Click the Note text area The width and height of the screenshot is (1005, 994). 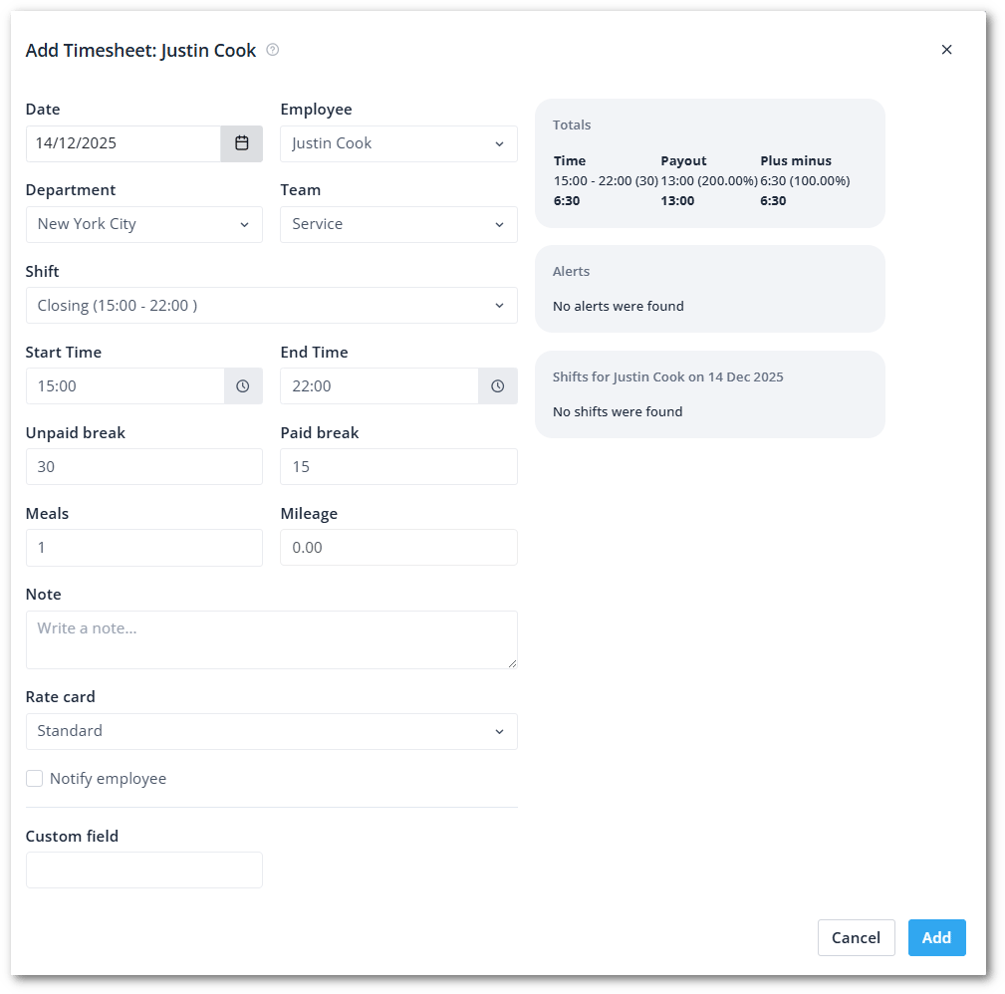coord(272,640)
